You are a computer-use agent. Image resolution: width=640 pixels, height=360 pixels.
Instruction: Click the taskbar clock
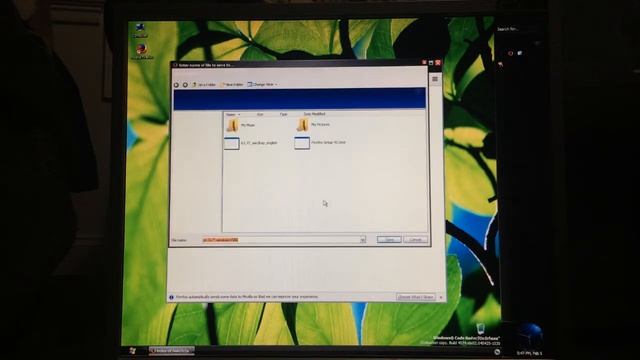point(529,353)
